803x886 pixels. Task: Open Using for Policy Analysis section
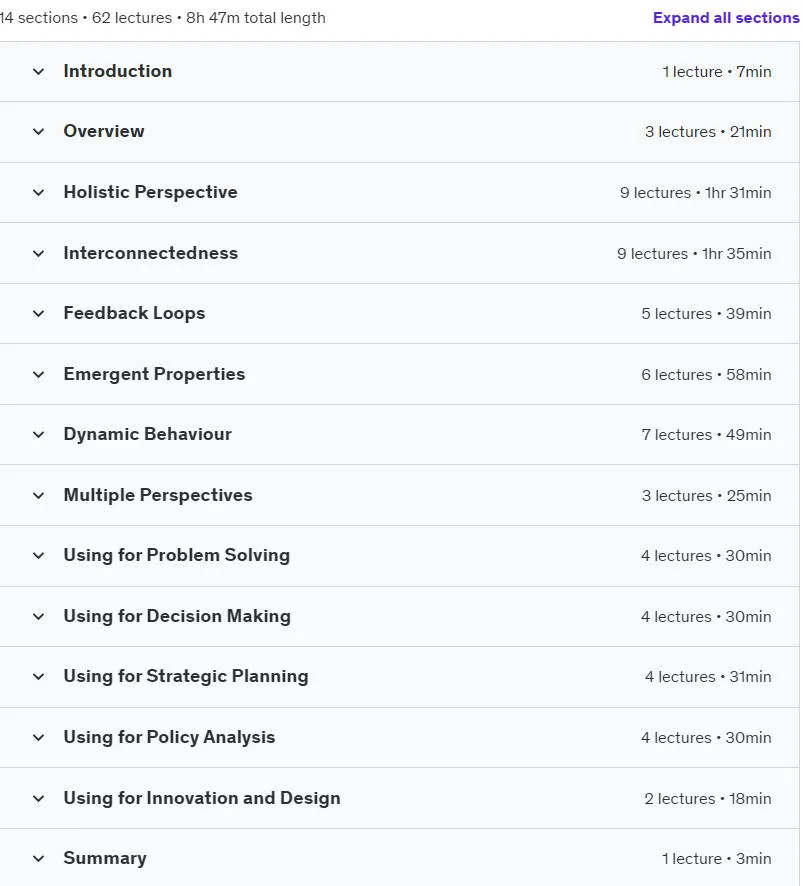point(400,737)
